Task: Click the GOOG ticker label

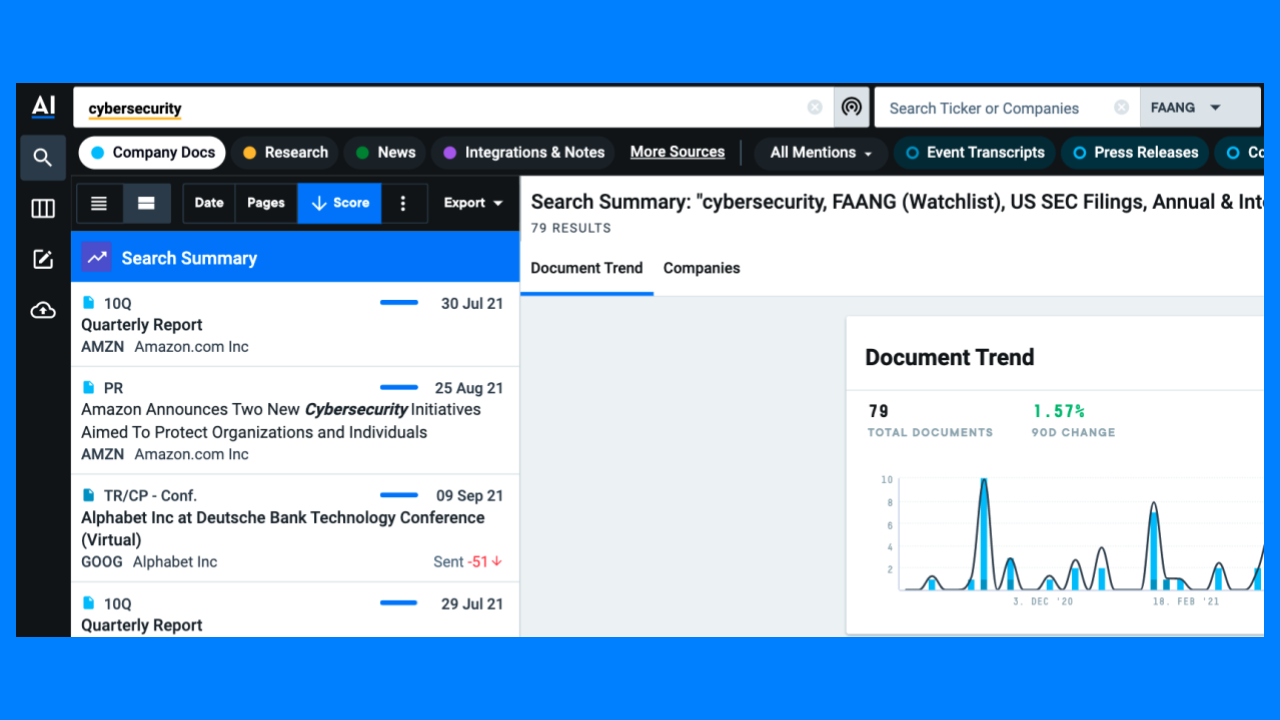Action: [101, 562]
